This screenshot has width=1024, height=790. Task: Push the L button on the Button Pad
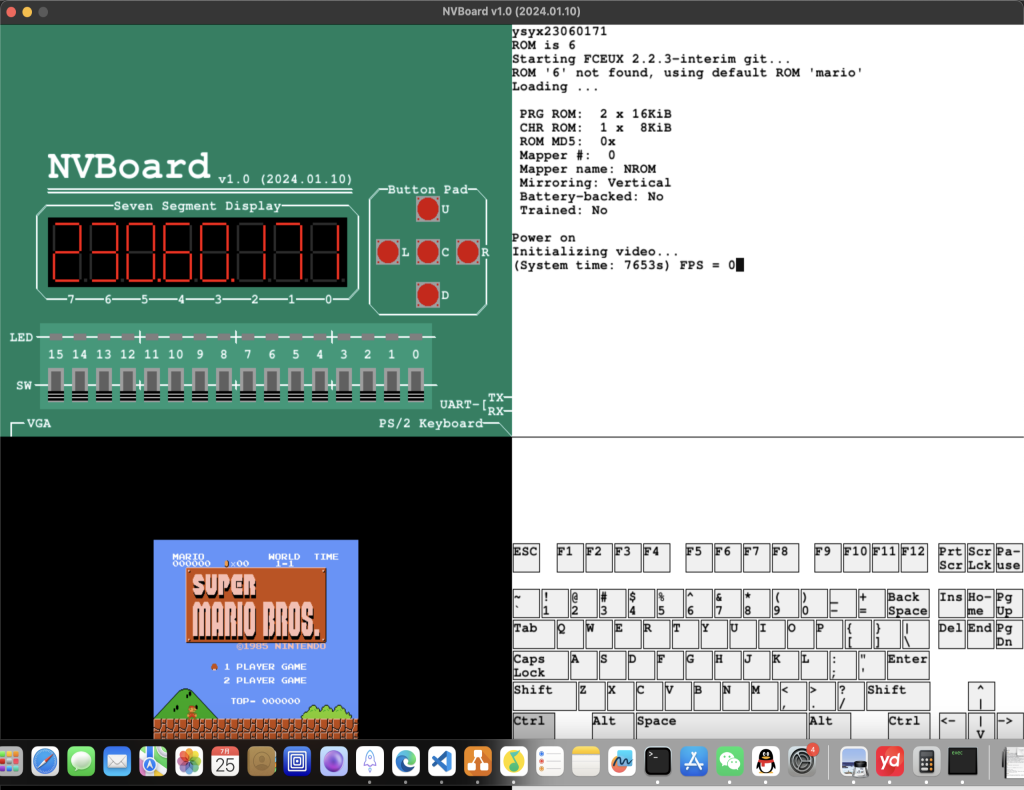(x=388, y=252)
